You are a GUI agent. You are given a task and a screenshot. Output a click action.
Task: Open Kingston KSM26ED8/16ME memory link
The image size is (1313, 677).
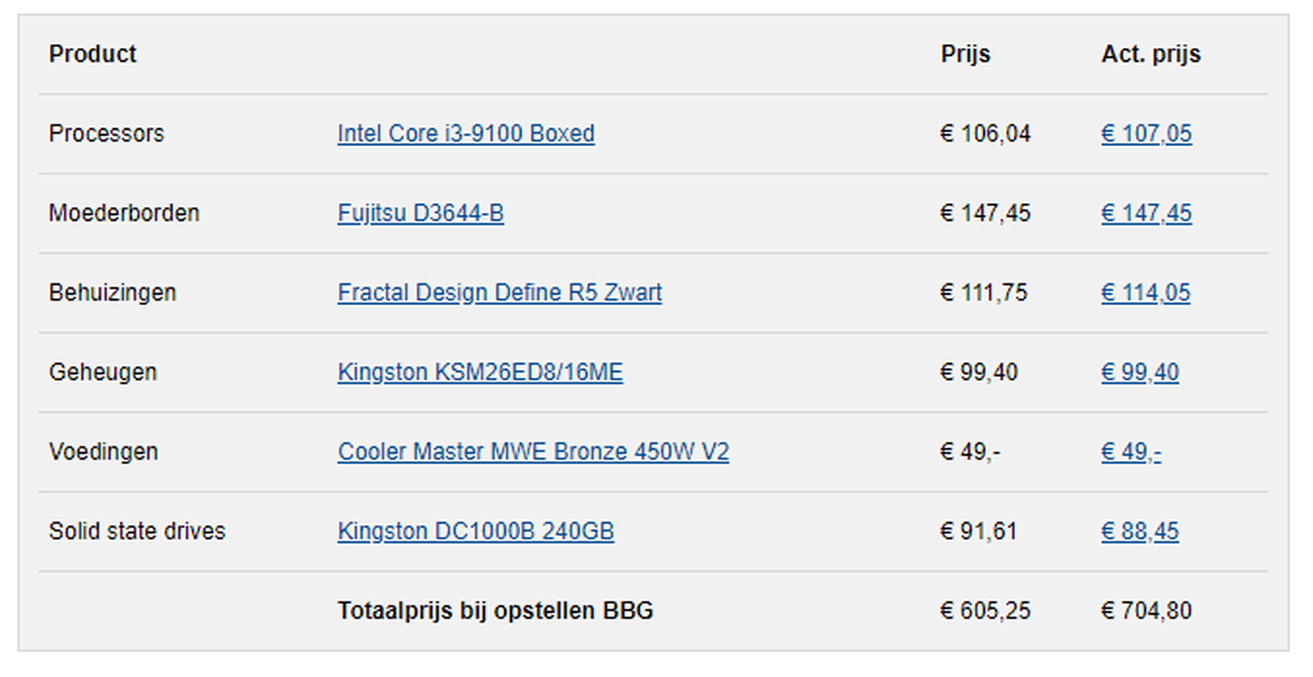click(480, 373)
